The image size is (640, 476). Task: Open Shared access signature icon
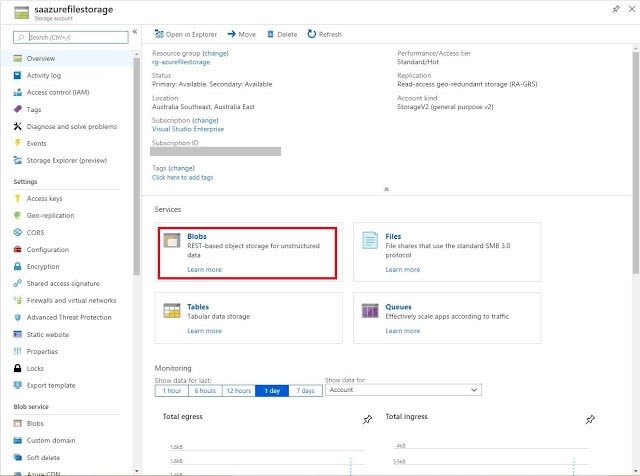tap(17, 283)
